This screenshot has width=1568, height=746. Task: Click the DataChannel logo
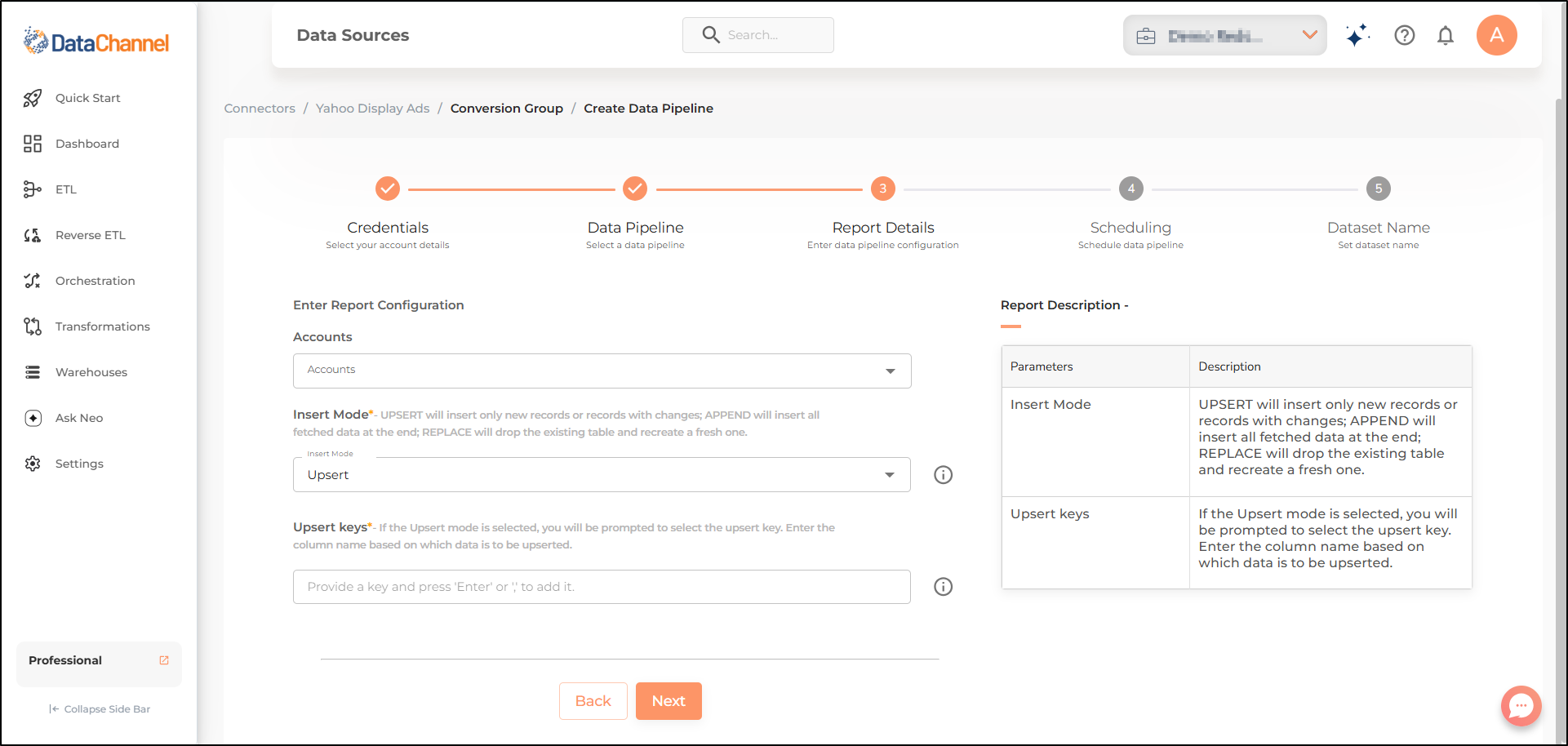pos(96,42)
